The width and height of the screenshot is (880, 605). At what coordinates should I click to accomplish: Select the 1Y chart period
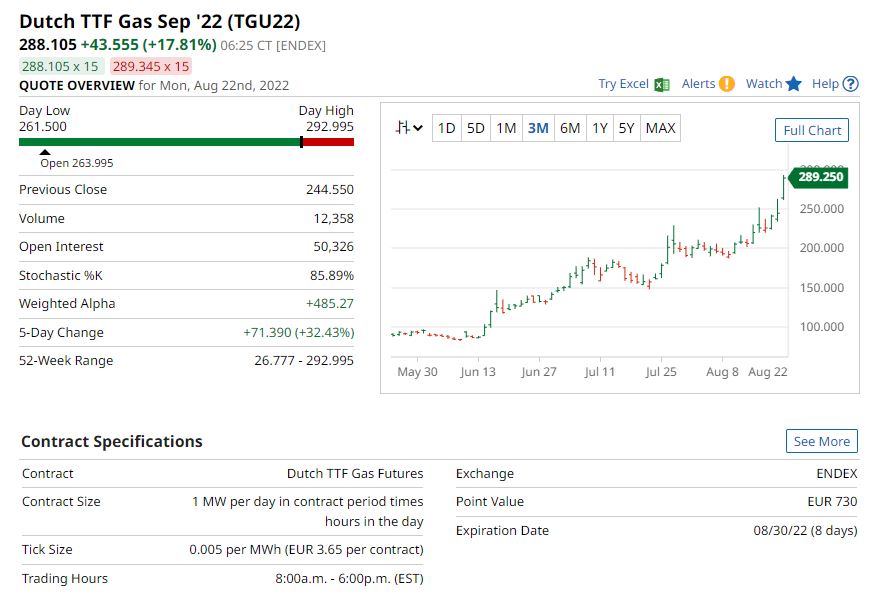tap(599, 128)
